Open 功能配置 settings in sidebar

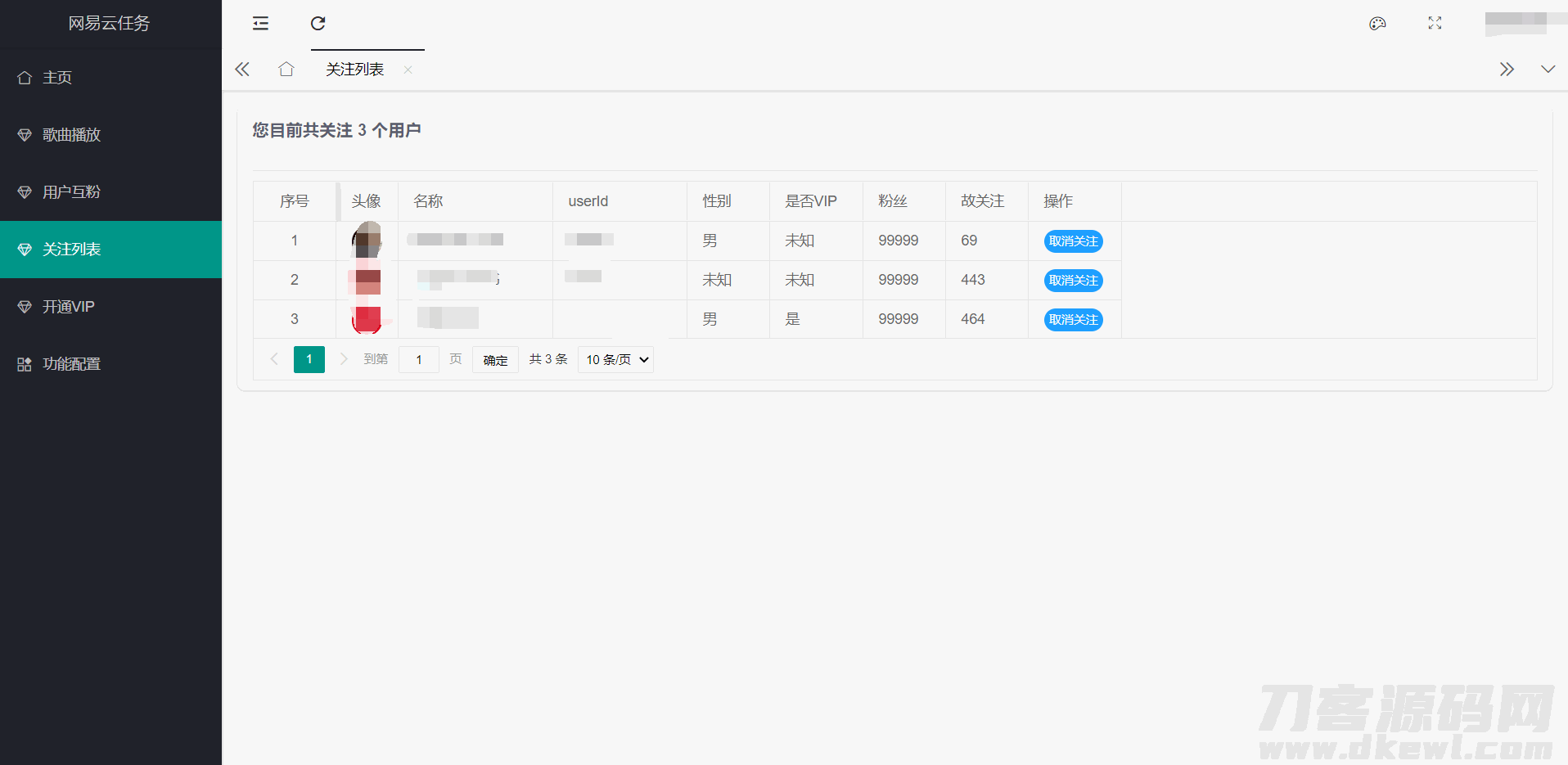[x=71, y=364]
